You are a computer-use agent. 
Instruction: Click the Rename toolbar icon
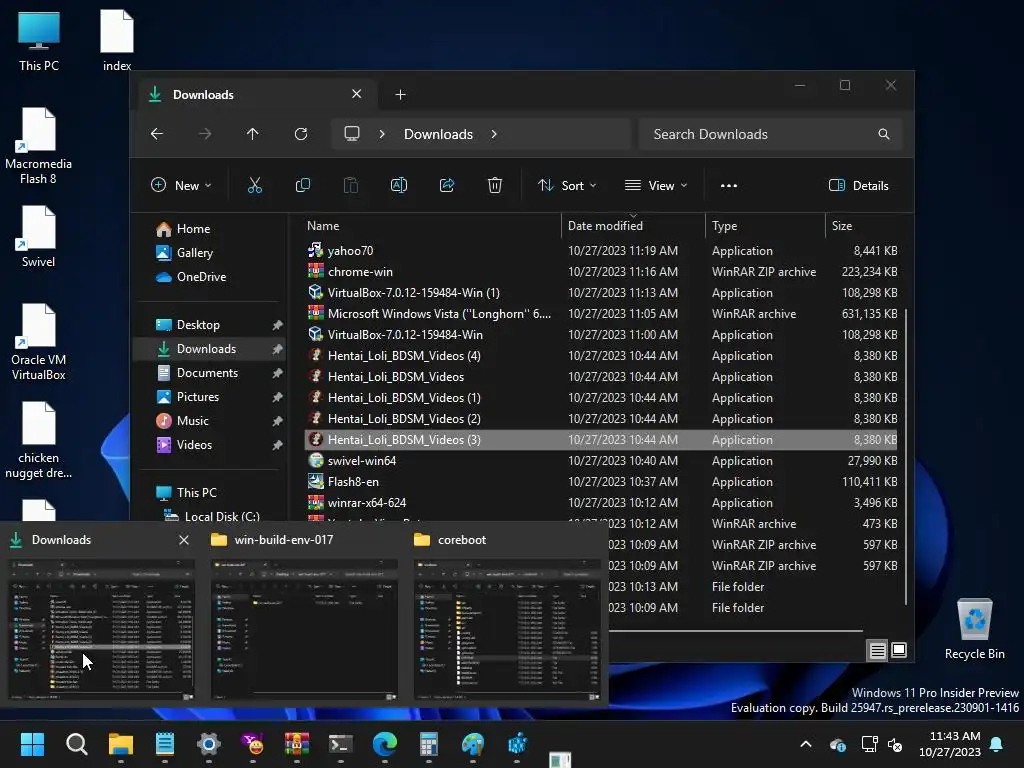pos(399,185)
